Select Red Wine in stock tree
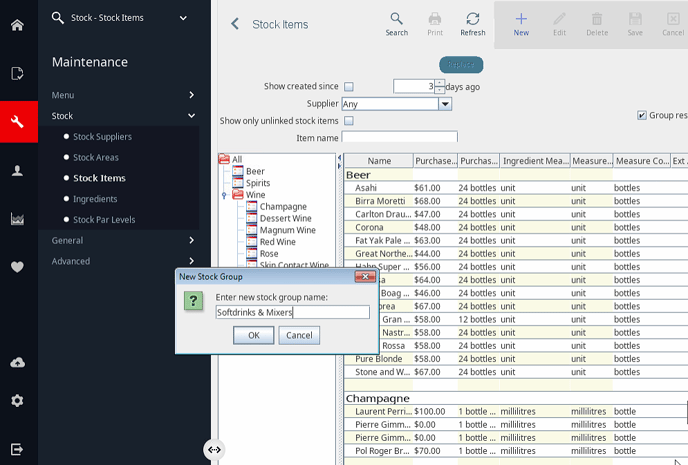The width and height of the screenshot is (688, 465). pos(271,242)
